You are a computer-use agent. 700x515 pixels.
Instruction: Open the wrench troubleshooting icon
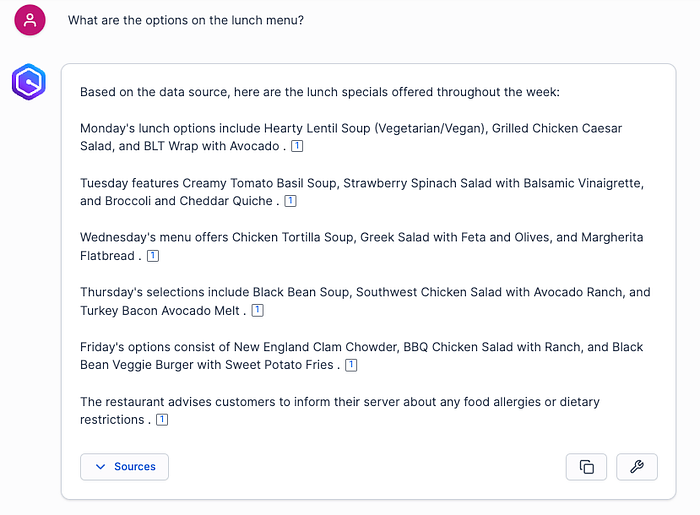[637, 467]
